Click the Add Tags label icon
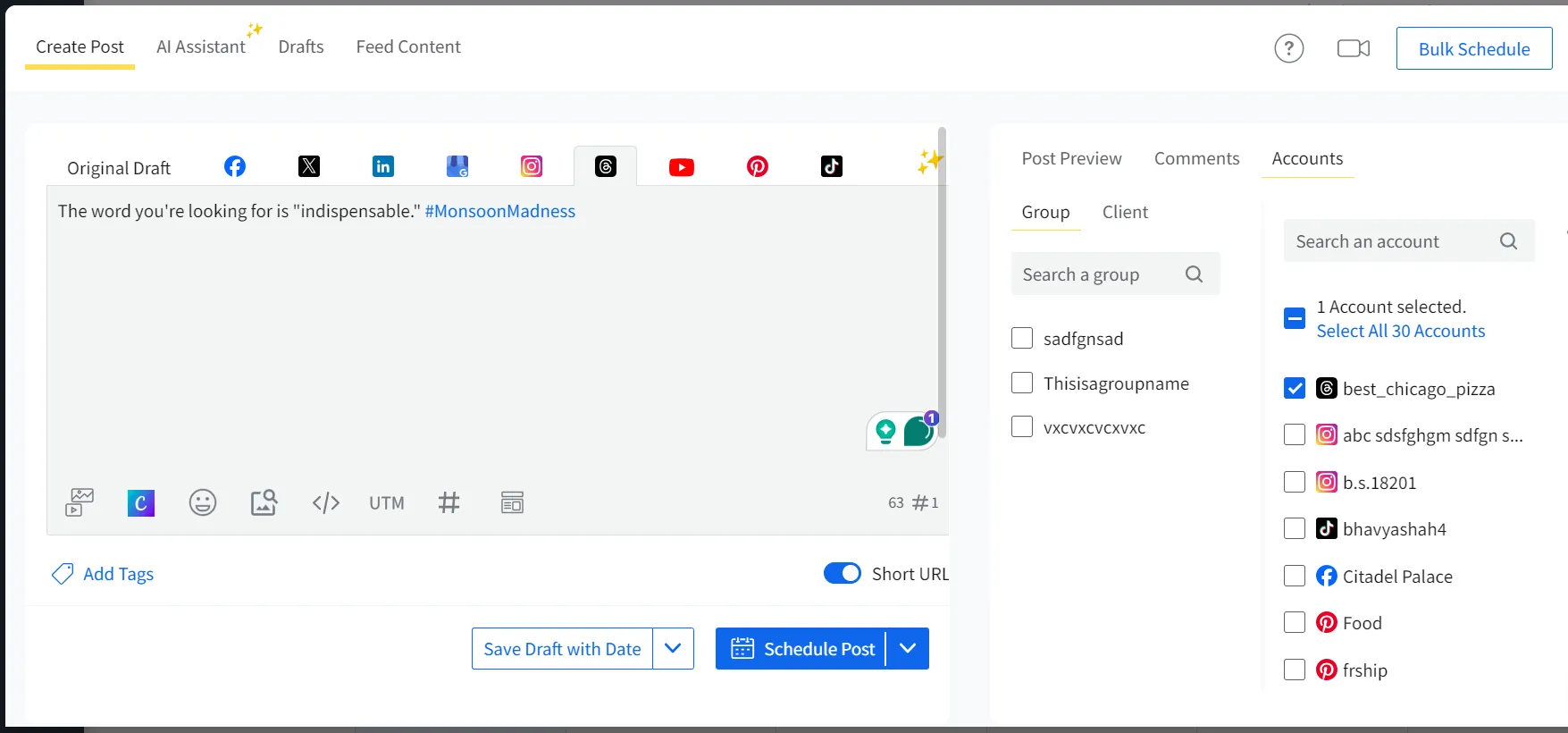 (x=63, y=574)
